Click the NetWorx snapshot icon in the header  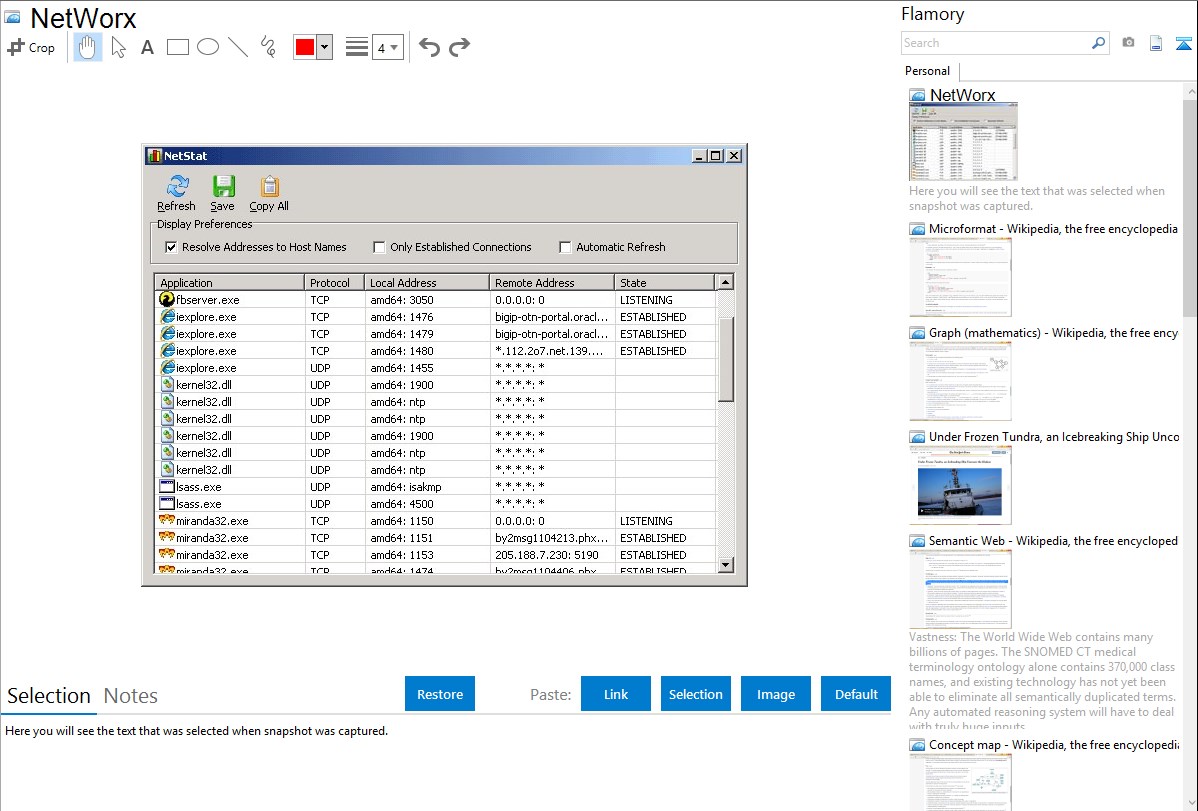(x=12, y=17)
